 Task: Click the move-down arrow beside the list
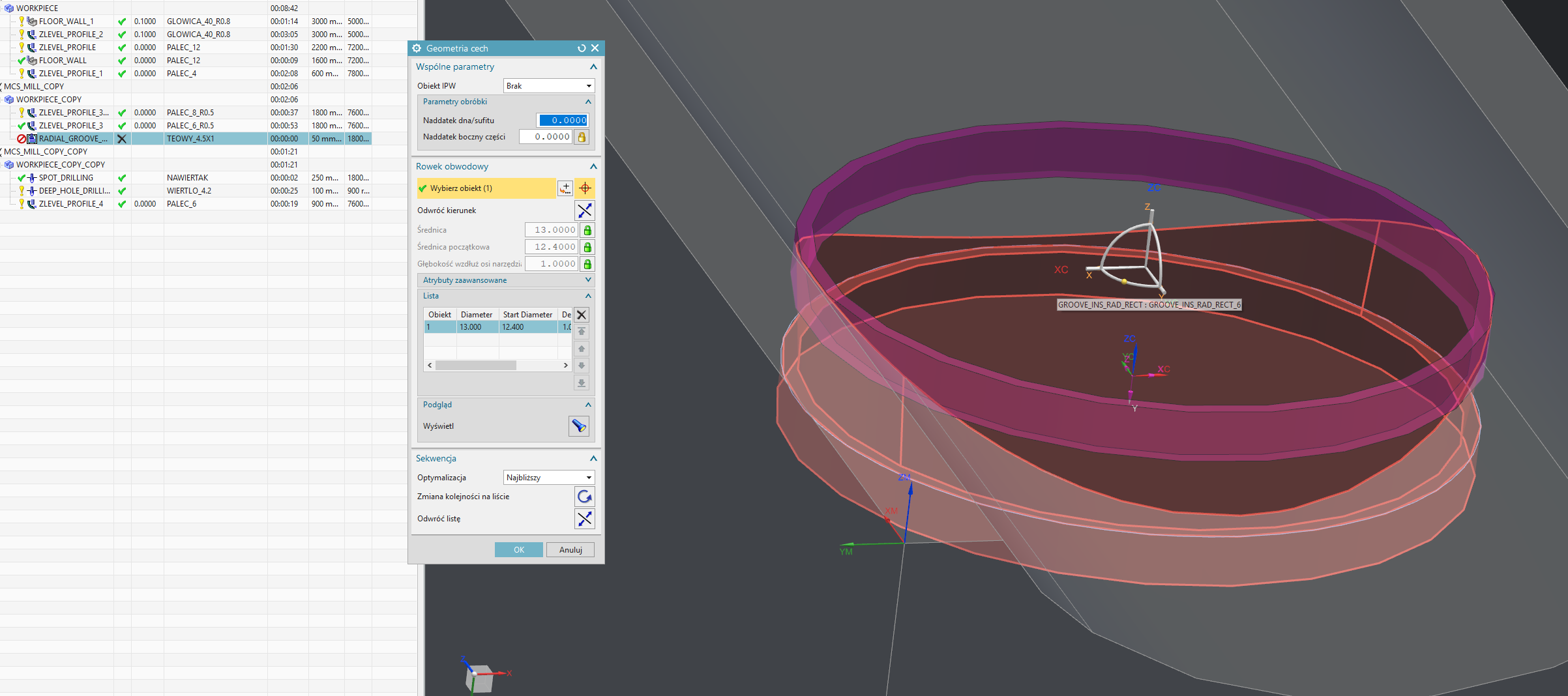tap(582, 366)
